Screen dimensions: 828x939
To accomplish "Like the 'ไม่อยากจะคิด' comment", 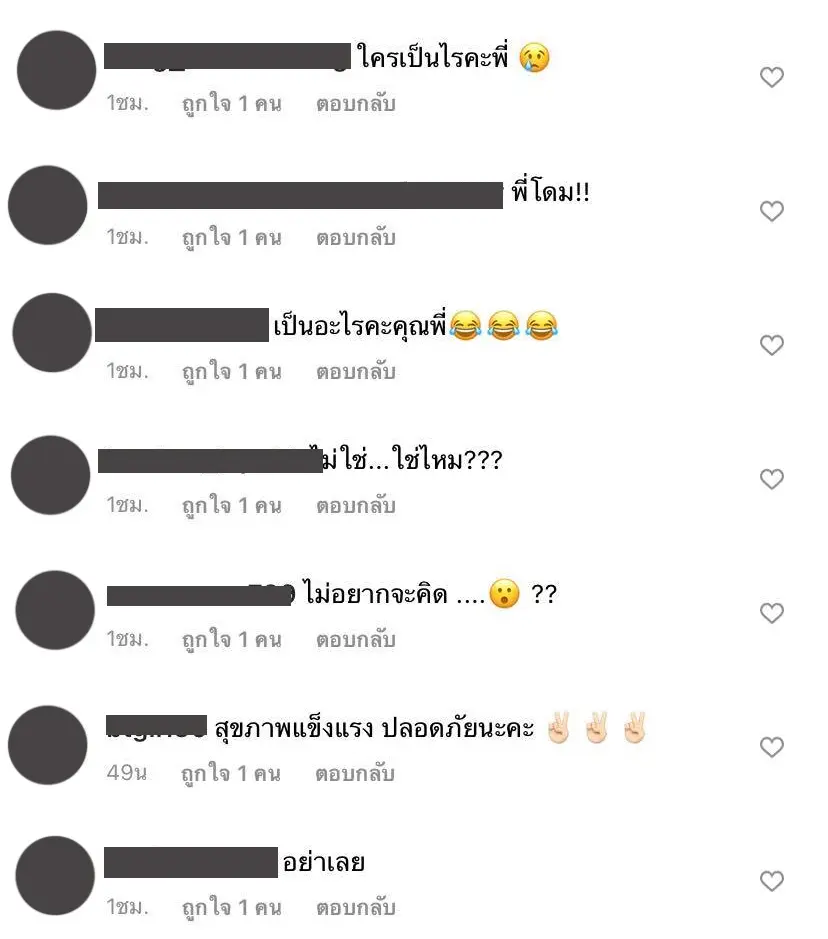I will [x=772, y=613].
